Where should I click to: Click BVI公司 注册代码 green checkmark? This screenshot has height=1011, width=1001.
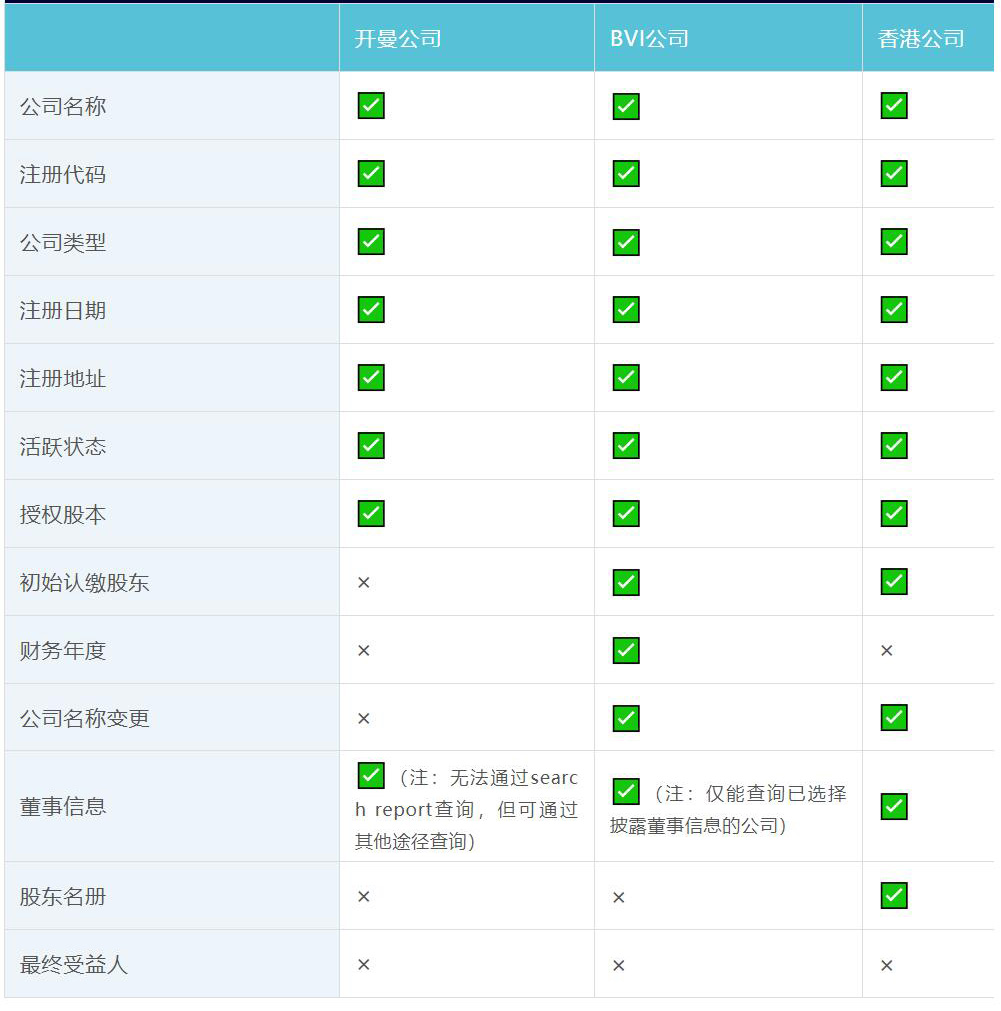pyautogui.click(x=626, y=174)
